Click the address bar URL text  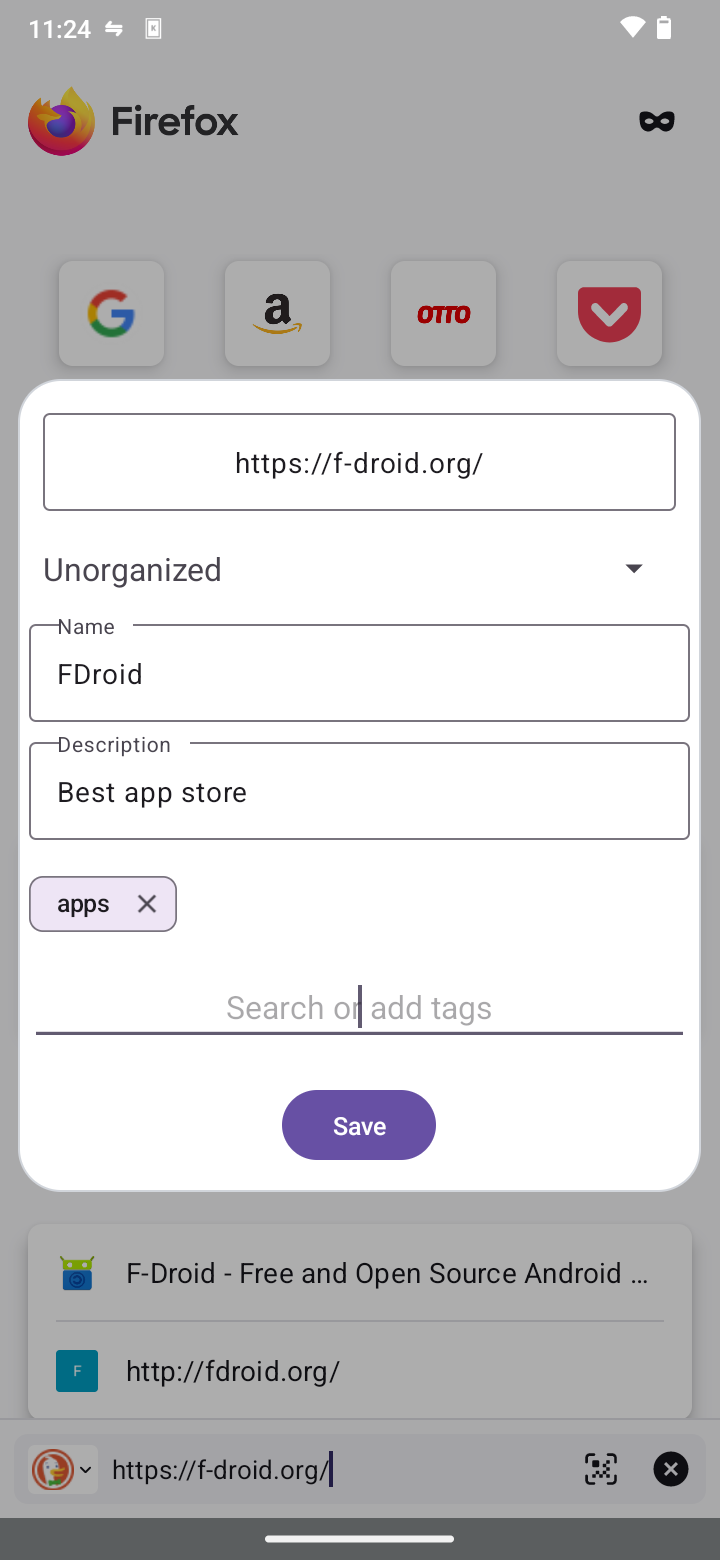pyautogui.click(x=220, y=1469)
